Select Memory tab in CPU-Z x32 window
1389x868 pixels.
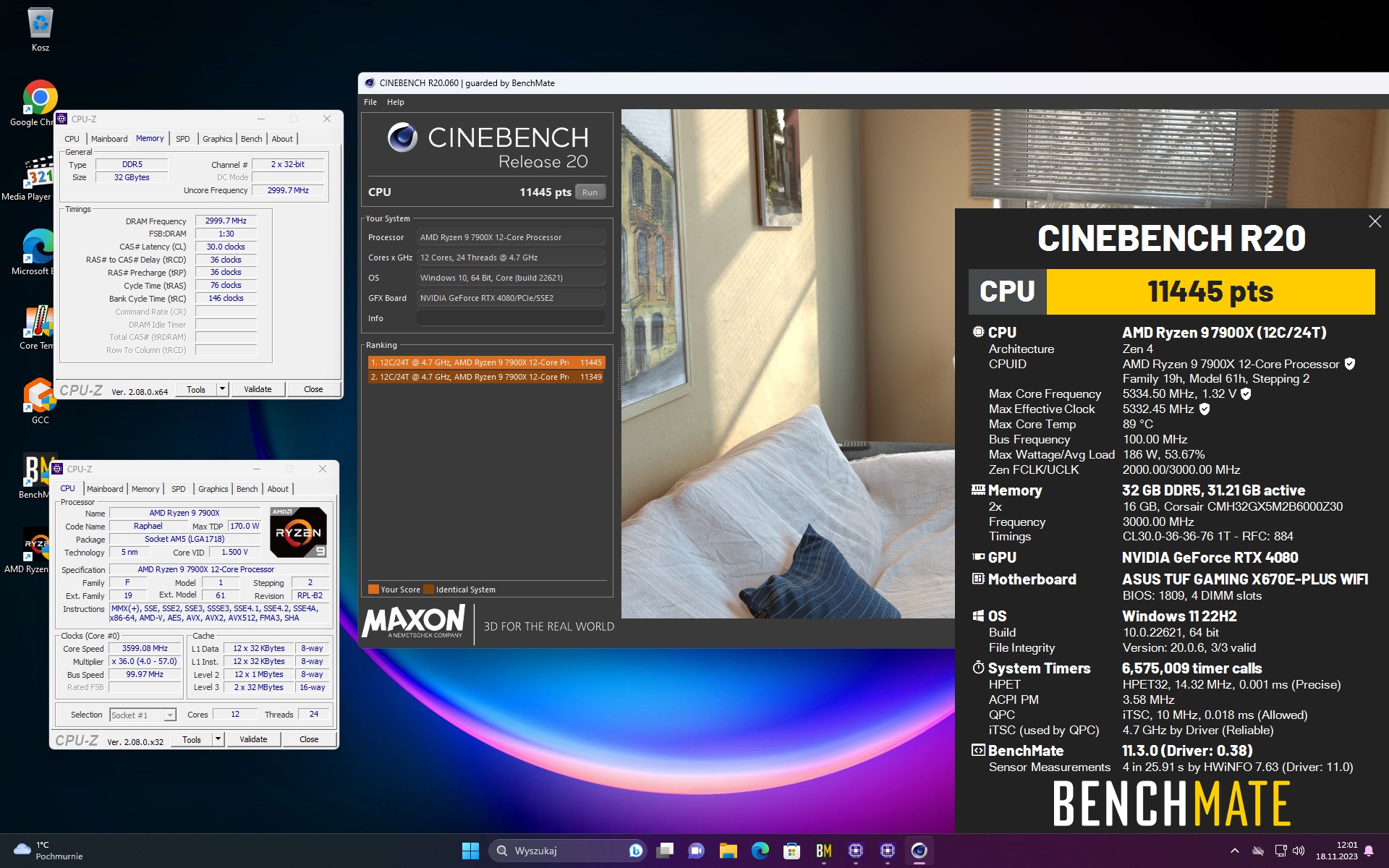[145, 489]
